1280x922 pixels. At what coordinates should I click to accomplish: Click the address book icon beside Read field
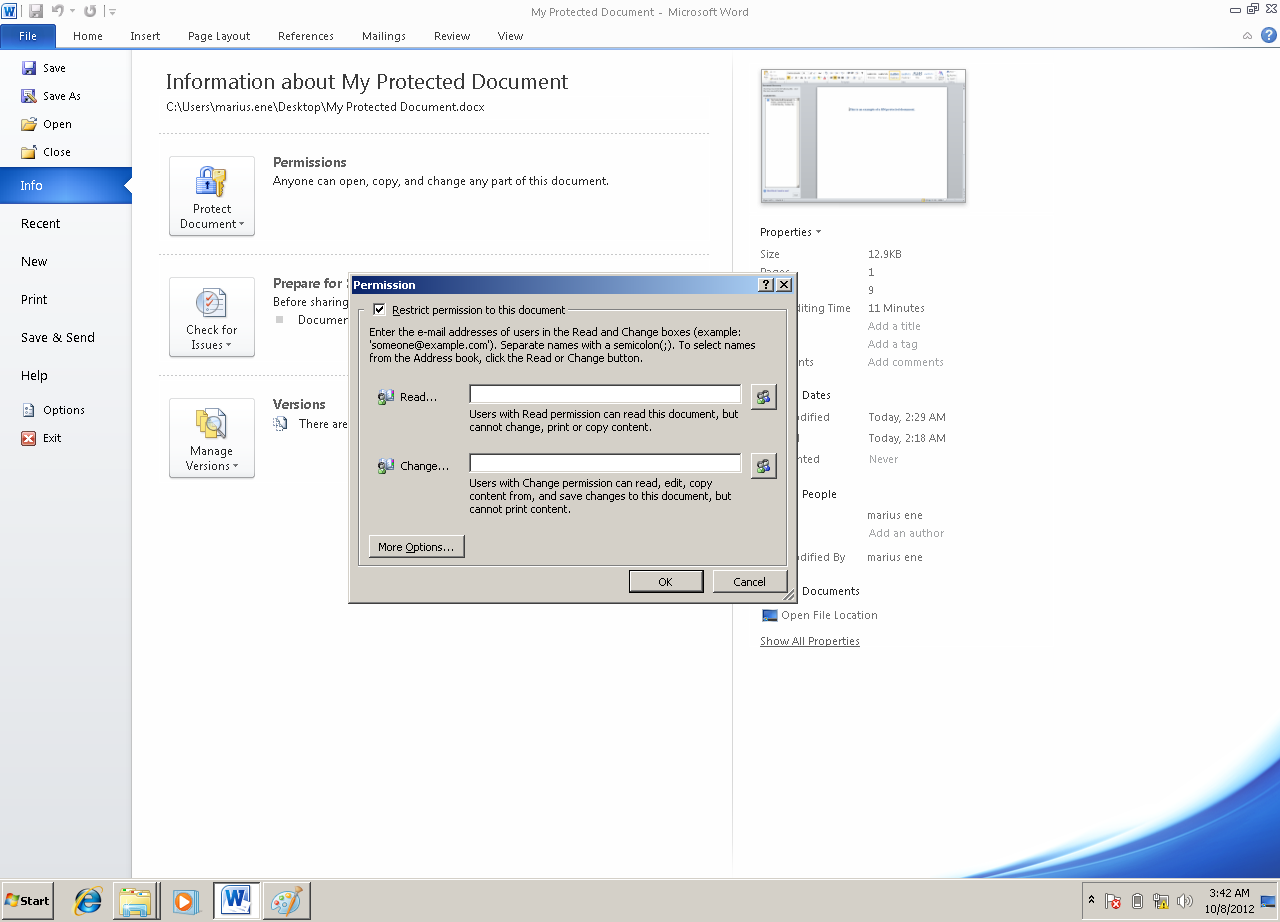pos(763,397)
